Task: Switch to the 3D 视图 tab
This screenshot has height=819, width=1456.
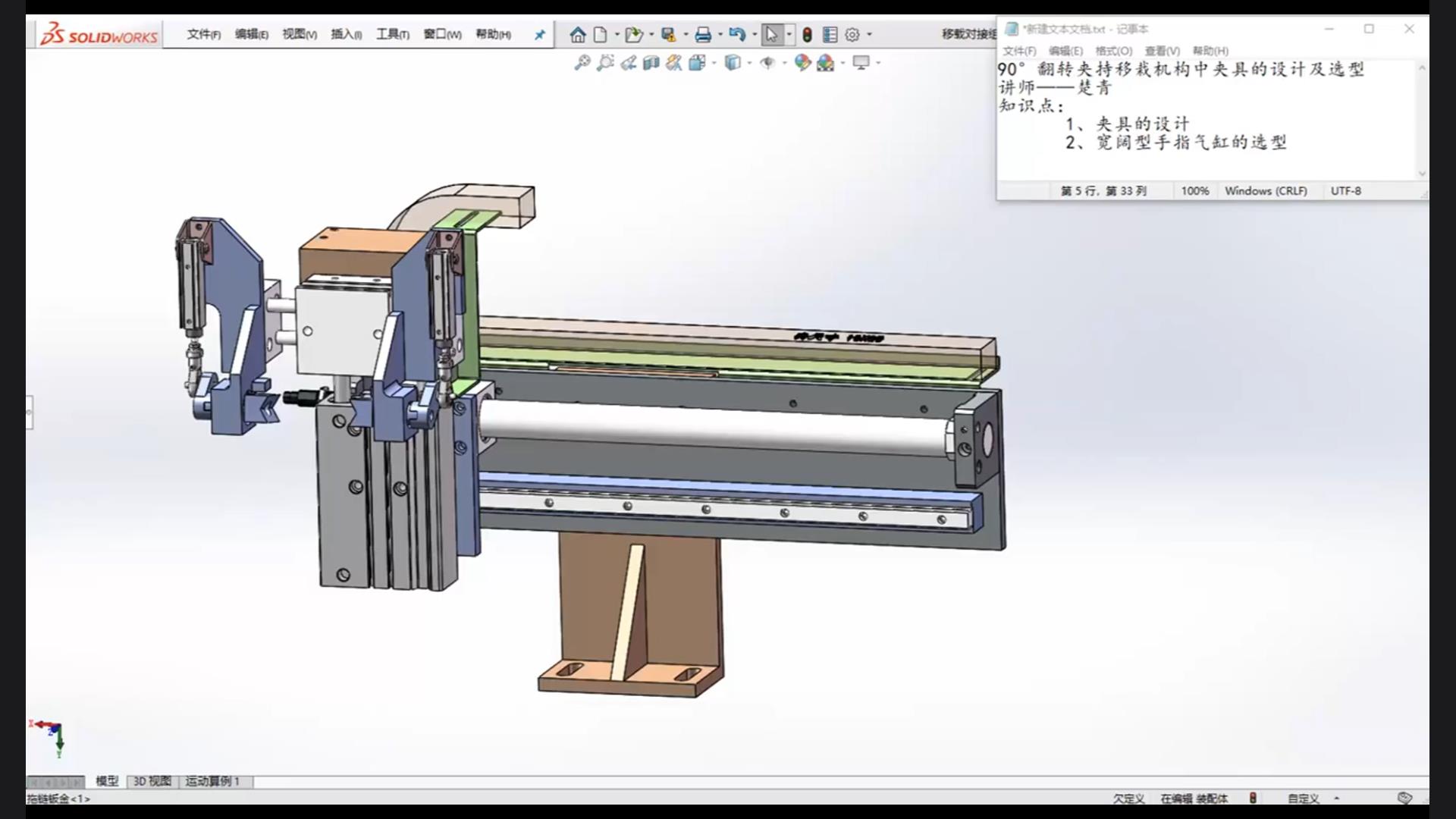Action: (x=152, y=781)
